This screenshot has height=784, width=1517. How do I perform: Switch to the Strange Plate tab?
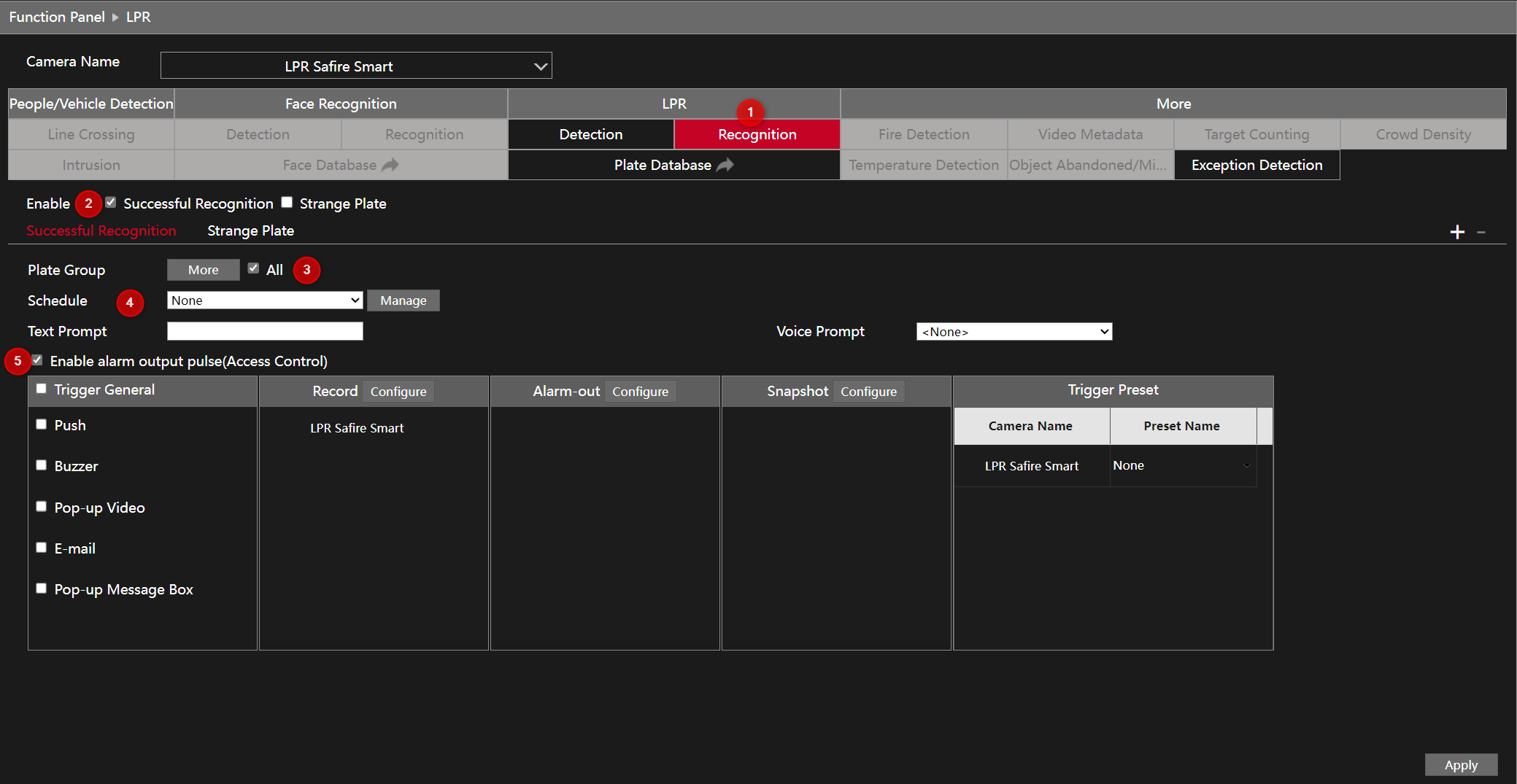pyautogui.click(x=250, y=230)
